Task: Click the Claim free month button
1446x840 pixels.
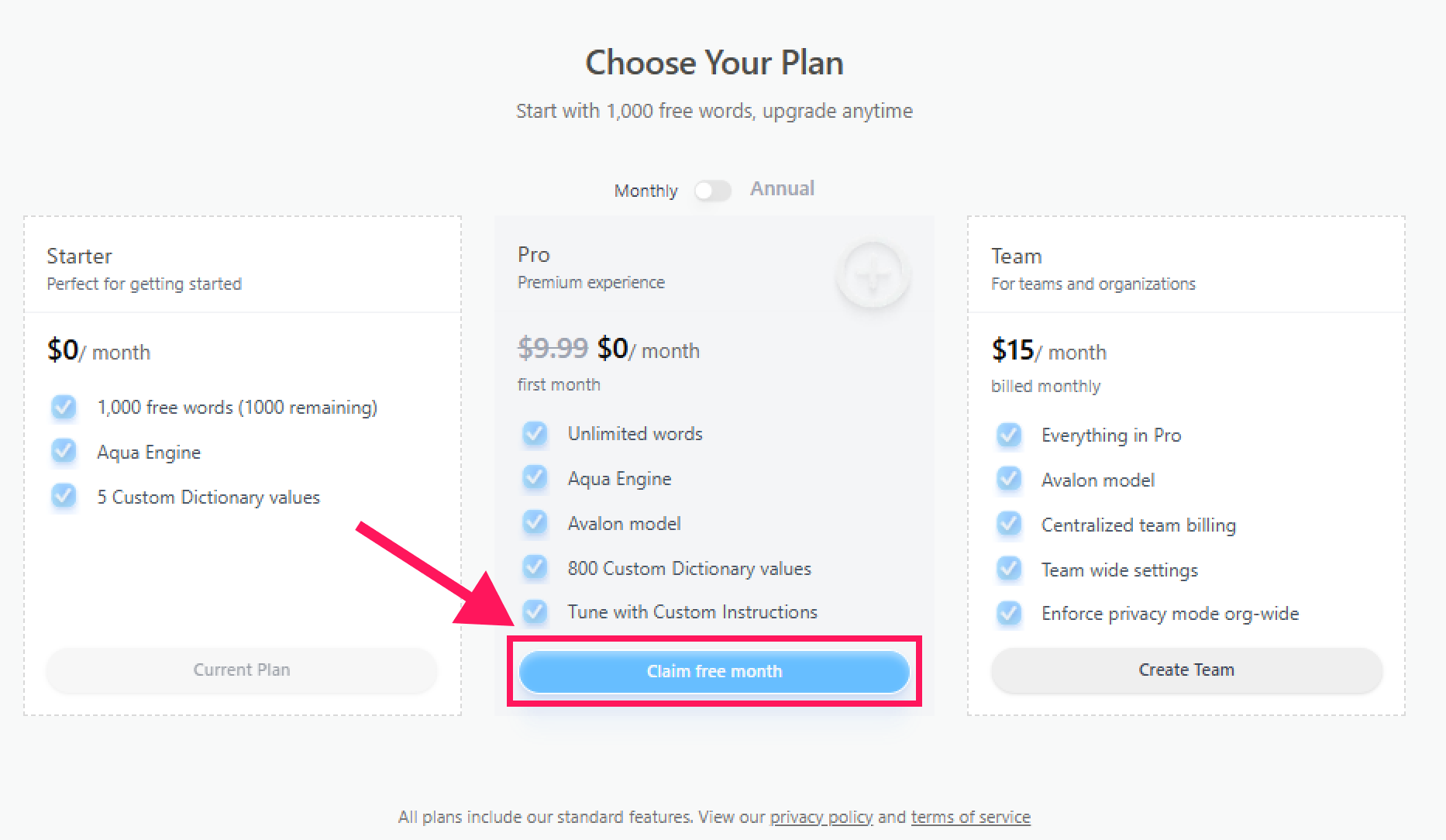Action: (714, 671)
